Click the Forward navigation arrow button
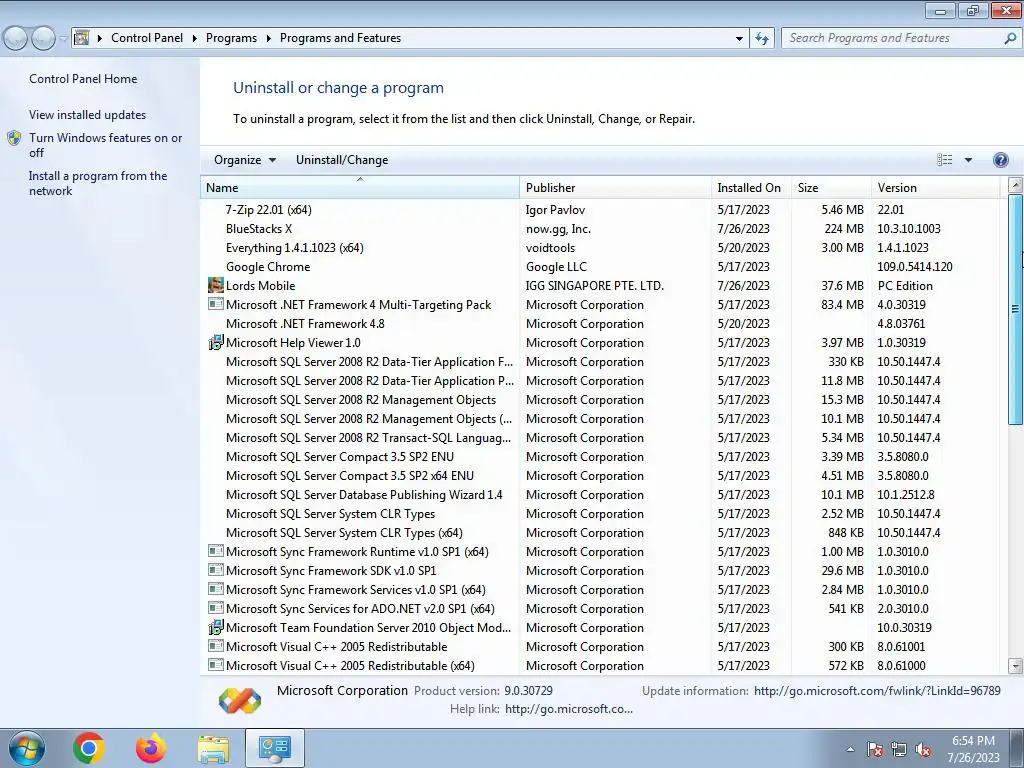Viewport: 1024px width, 768px height. [43, 38]
